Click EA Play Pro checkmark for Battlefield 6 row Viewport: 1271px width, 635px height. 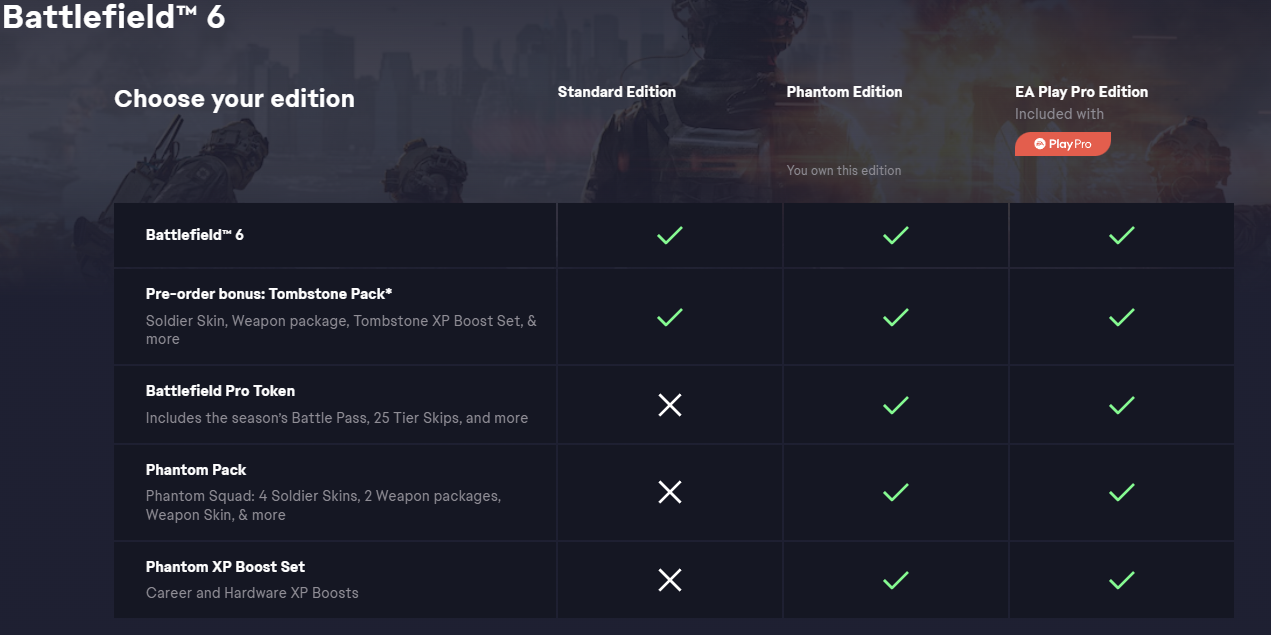(1121, 235)
